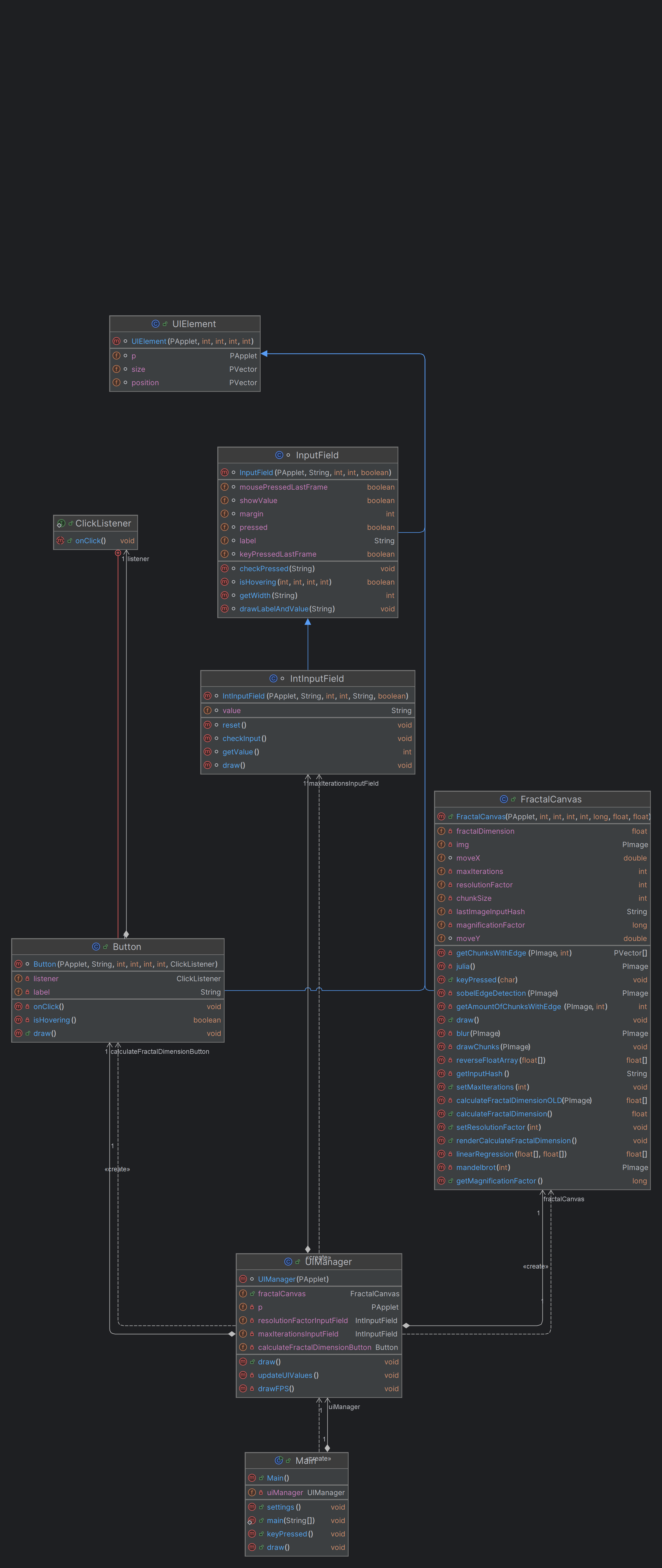This screenshot has width=662, height=1568.
Task: Select the Button constructor row
Action: 118,964
